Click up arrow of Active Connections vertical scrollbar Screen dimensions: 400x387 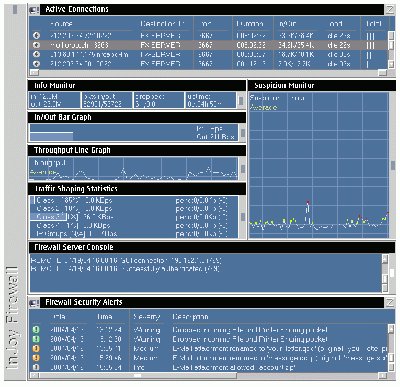pos(391,35)
